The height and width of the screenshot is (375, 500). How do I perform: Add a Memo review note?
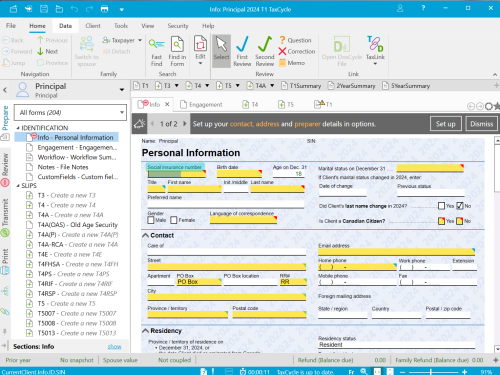pyautogui.click(x=292, y=63)
